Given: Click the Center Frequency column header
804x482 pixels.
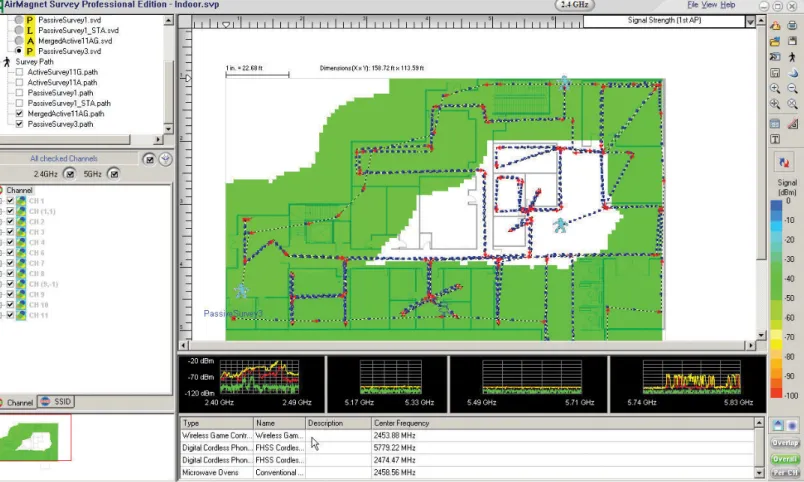Looking at the screenshot, I should [x=562, y=423].
